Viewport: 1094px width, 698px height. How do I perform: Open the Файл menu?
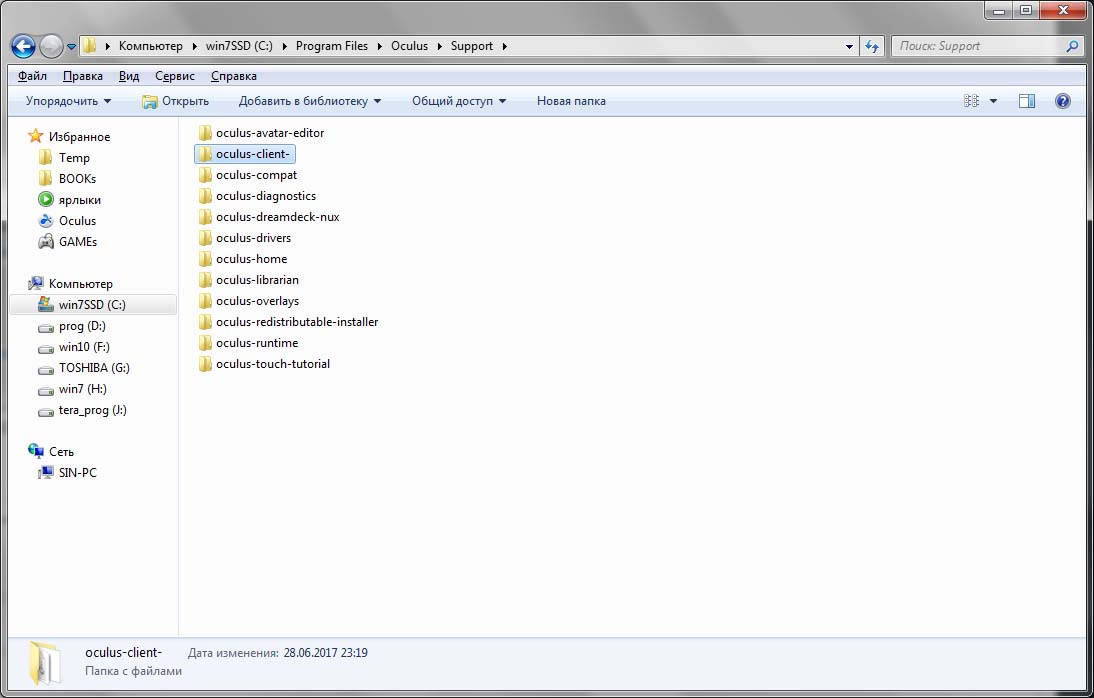(32, 76)
